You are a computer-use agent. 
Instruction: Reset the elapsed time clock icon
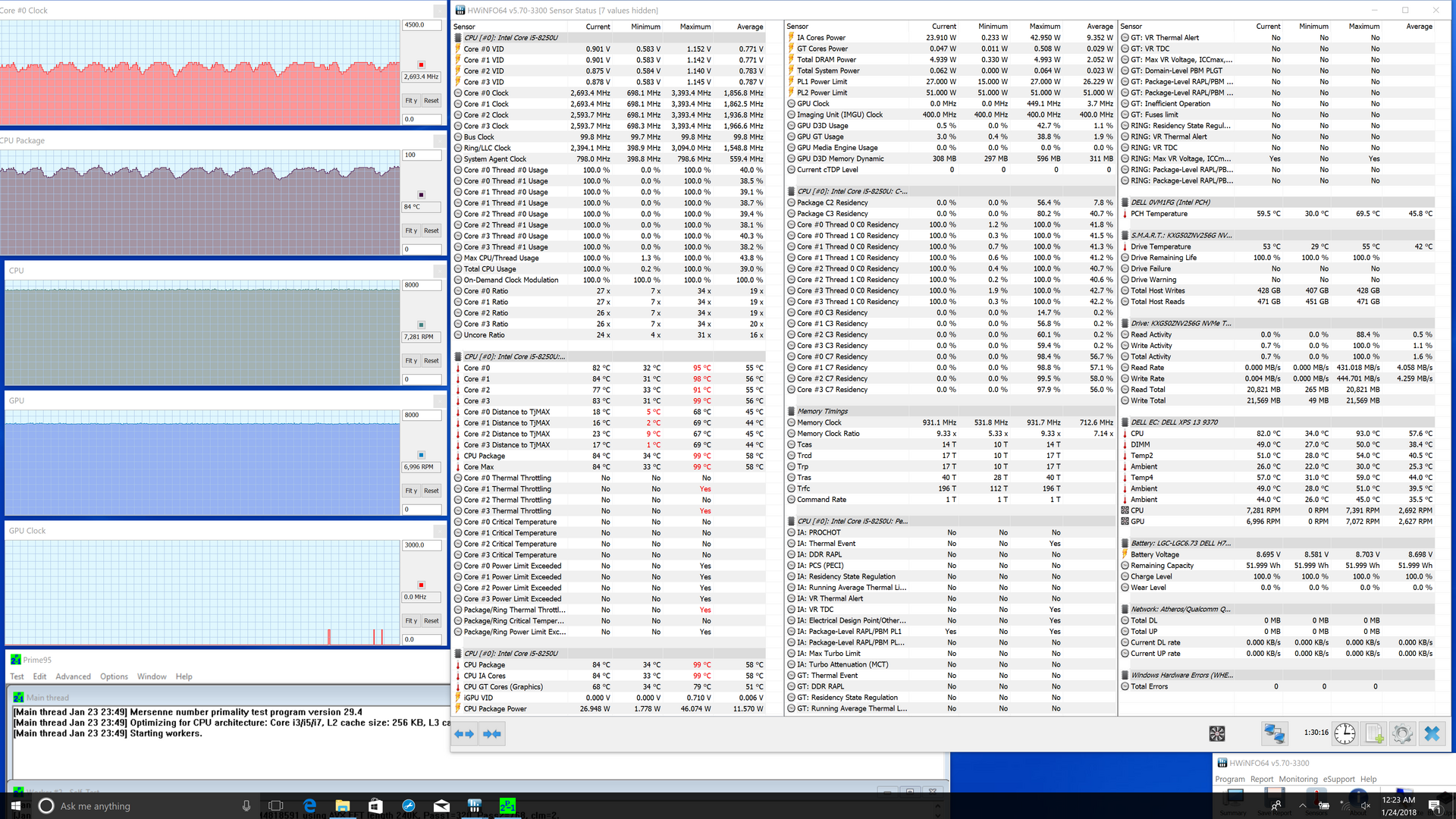point(1345,733)
